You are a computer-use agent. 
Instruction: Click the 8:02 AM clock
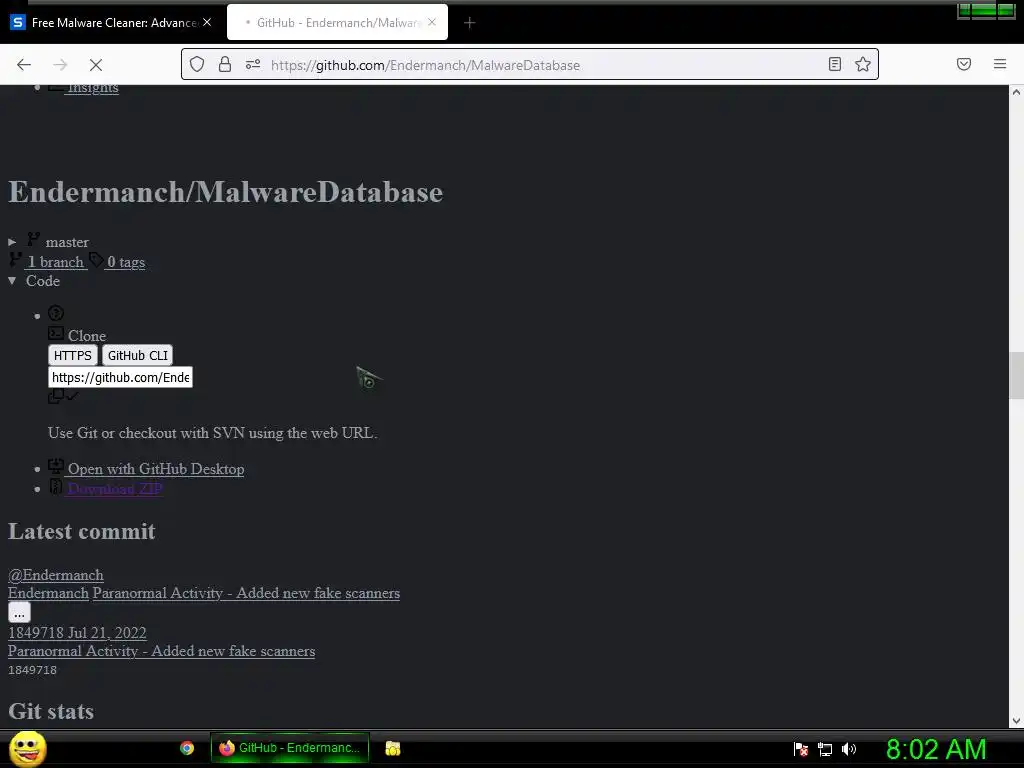[936, 749]
